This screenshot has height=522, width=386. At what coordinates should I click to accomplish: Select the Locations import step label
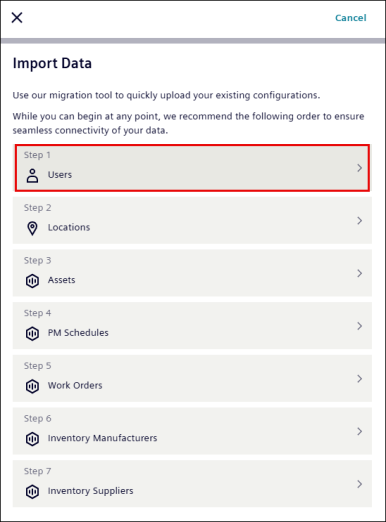[69, 227]
